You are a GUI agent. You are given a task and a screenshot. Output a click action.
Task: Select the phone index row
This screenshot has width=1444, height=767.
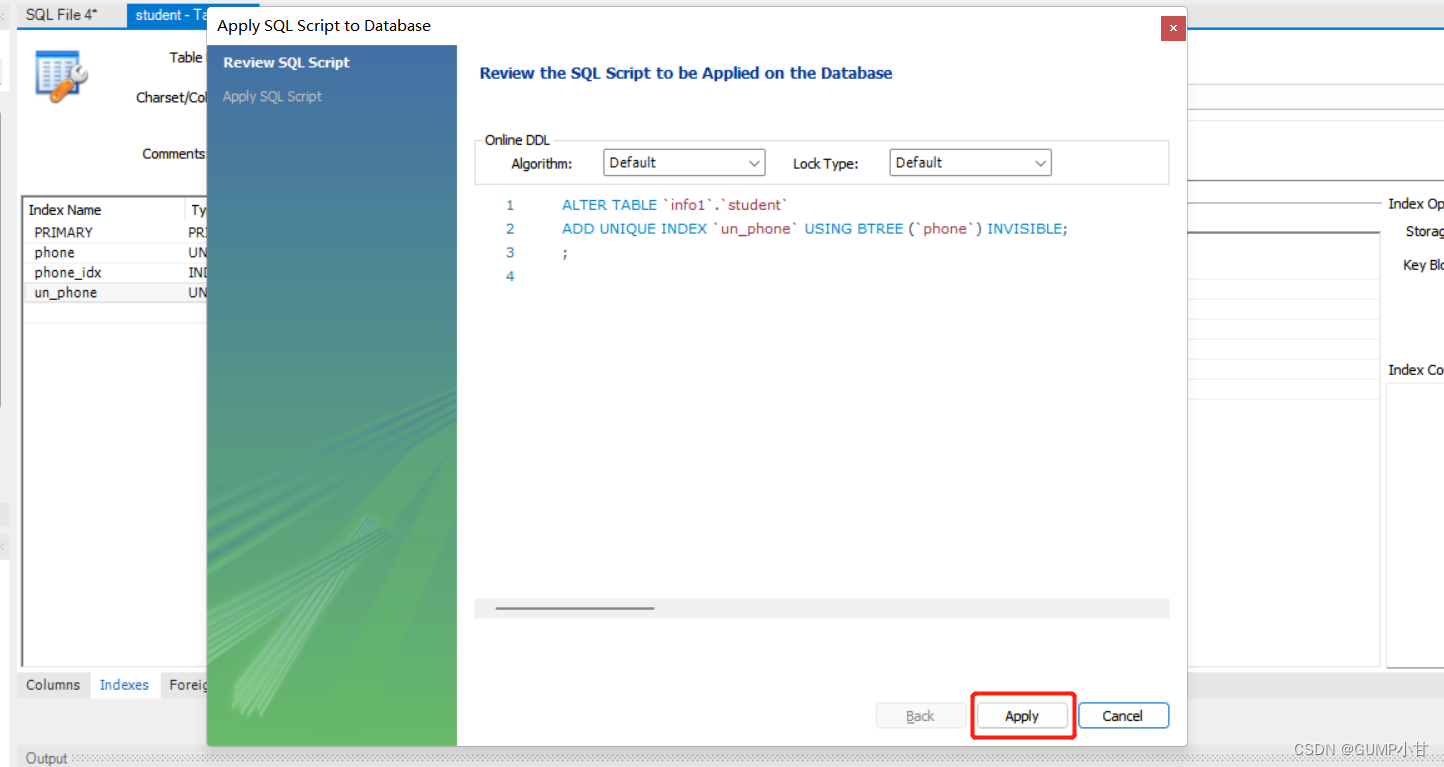coord(115,252)
